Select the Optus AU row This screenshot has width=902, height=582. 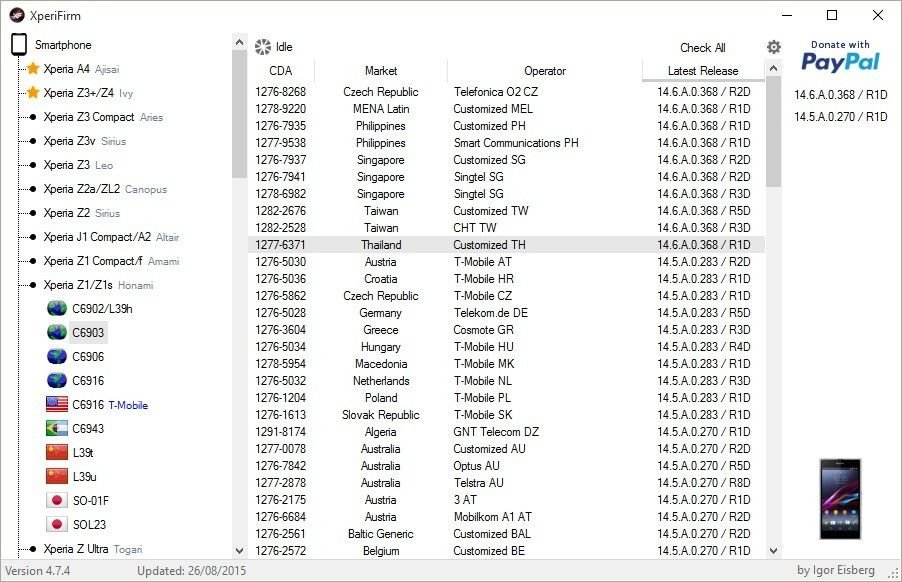[x=506, y=466]
